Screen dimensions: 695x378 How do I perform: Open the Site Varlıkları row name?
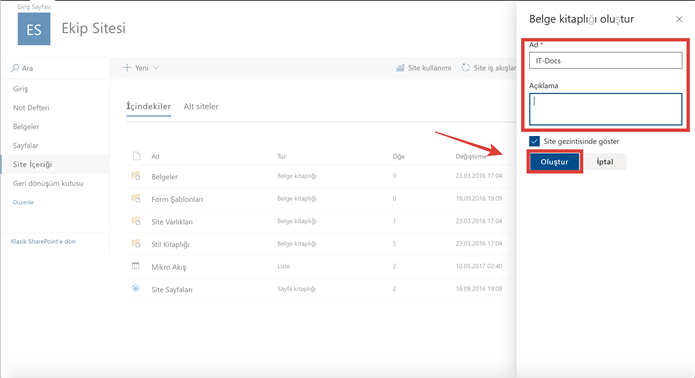click(172, 222)
